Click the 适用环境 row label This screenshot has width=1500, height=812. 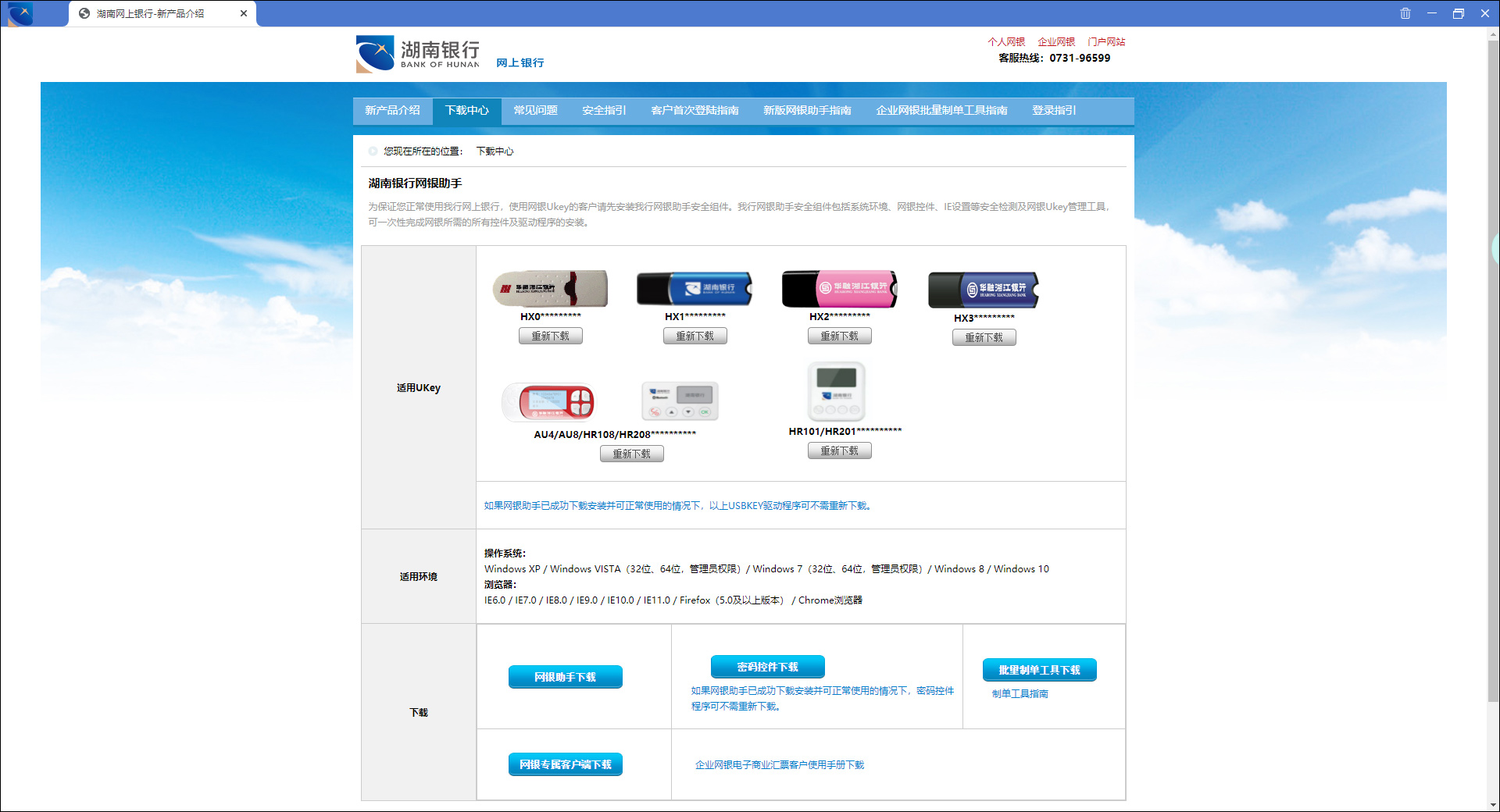(x=419, y=577)
